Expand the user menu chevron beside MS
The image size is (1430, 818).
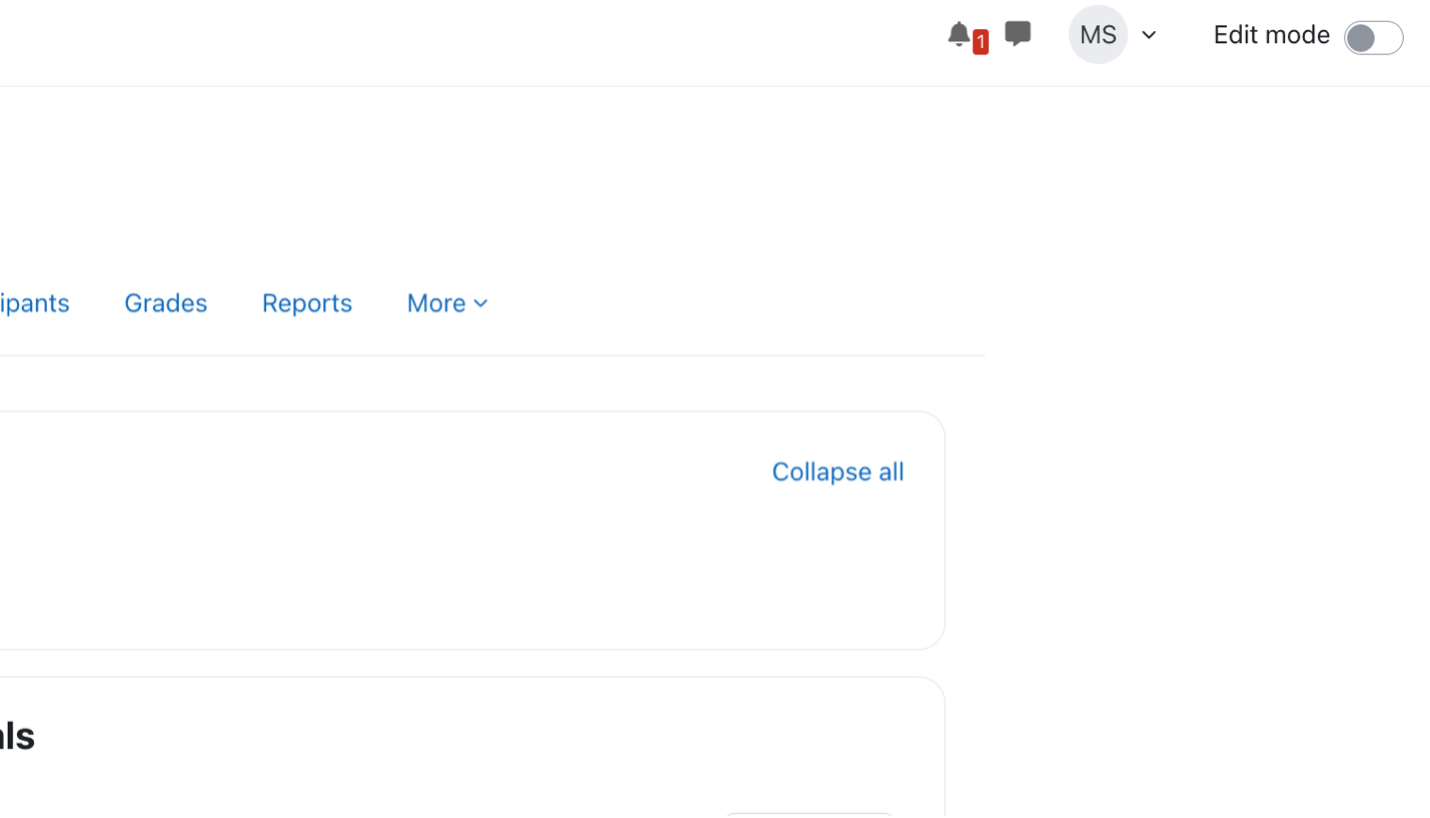coord(1149,35)
